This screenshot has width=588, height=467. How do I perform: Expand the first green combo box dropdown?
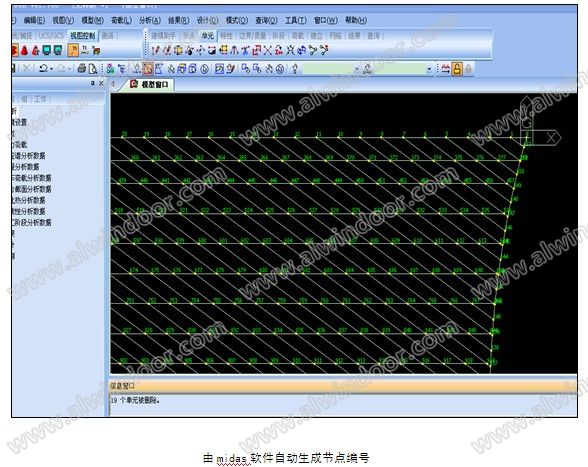357,69
